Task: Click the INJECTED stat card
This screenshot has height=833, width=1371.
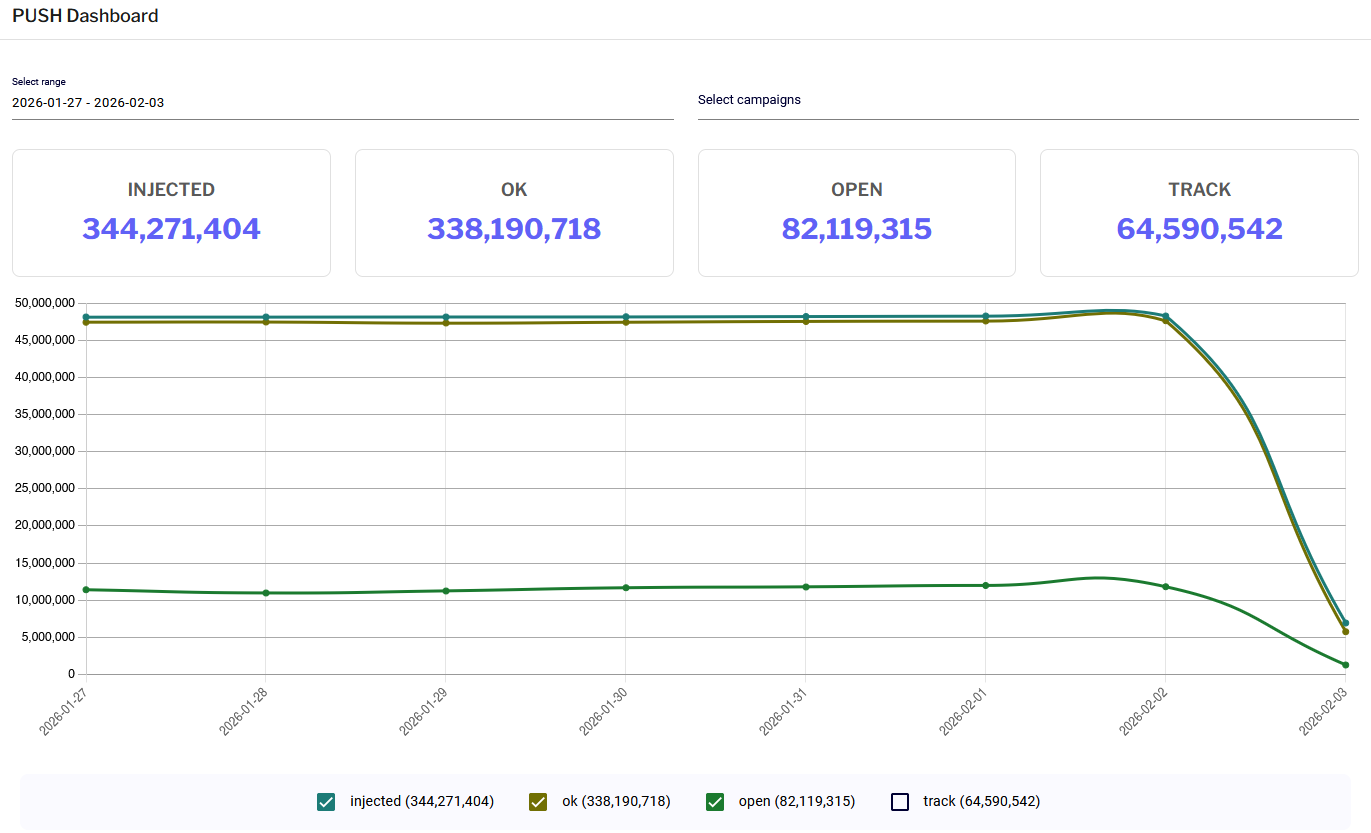Action: point(171,213)
